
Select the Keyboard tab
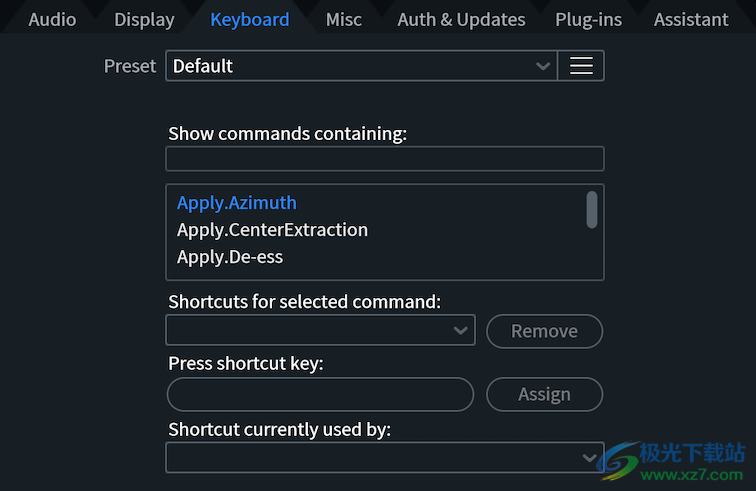(250, 19)
